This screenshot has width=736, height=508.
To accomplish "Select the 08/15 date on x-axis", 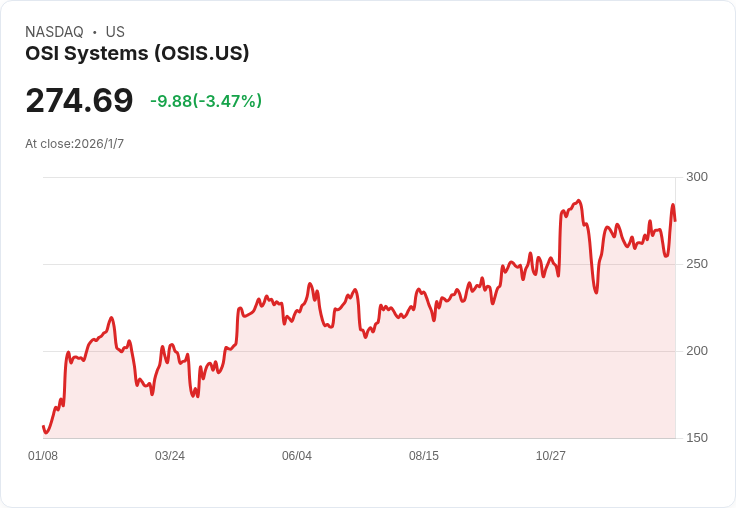I will point(424,456).
